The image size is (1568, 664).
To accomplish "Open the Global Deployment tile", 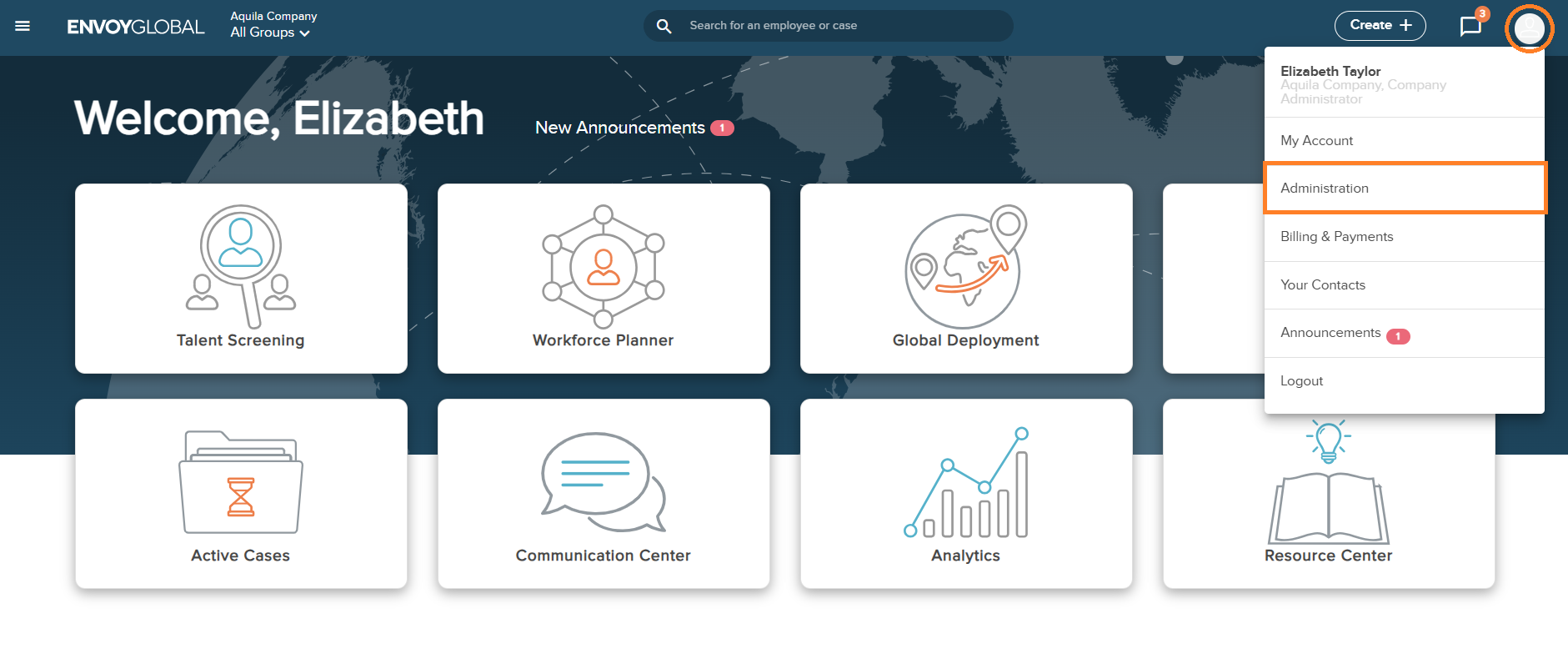I will click(965, 278).
